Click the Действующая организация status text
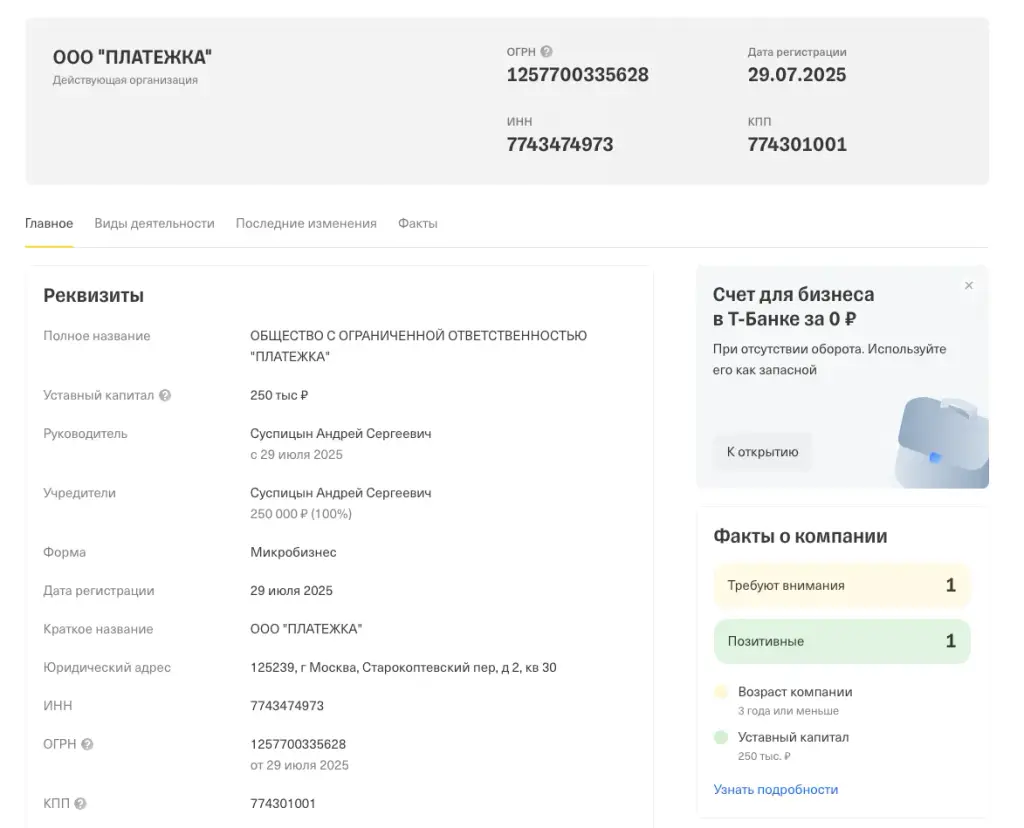 tap(125, 80)
